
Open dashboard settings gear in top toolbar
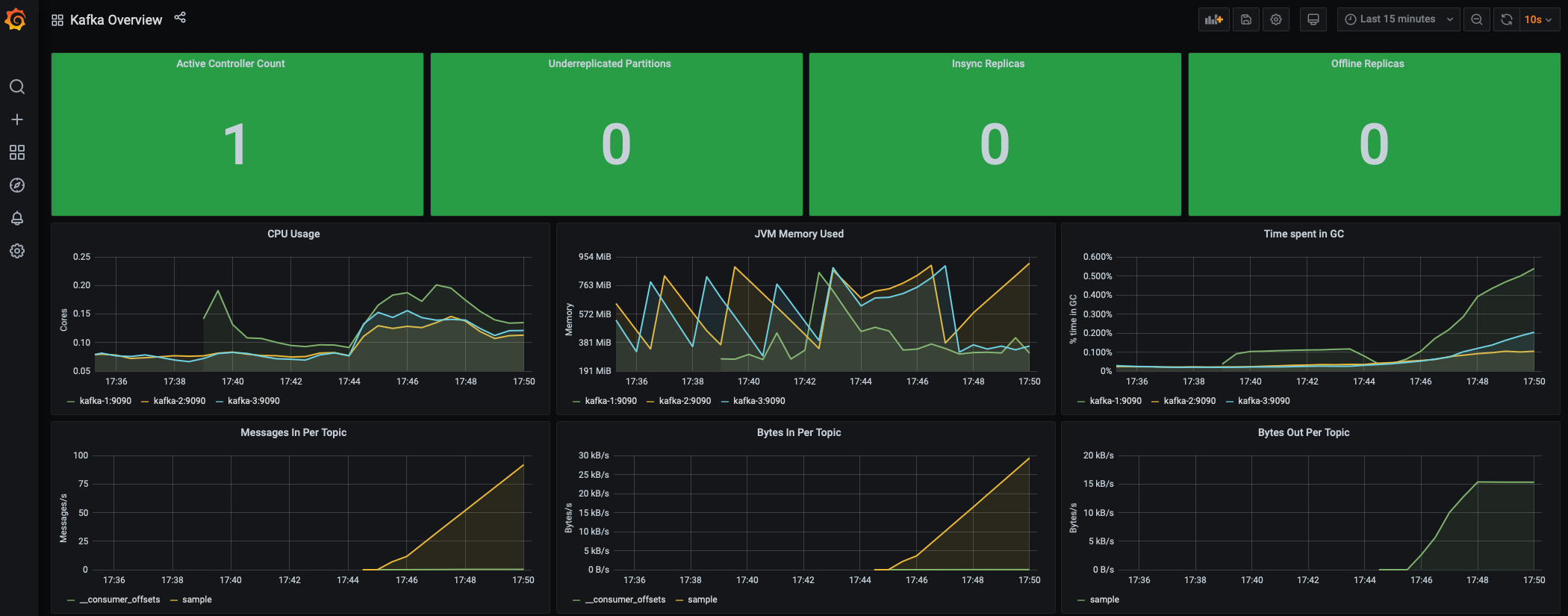(1276, 19)
